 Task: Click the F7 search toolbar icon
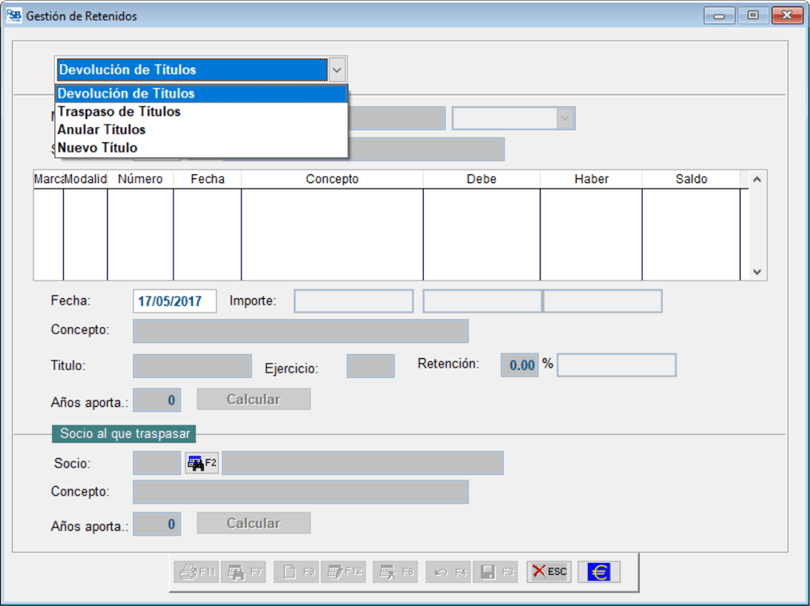(244, 572)
